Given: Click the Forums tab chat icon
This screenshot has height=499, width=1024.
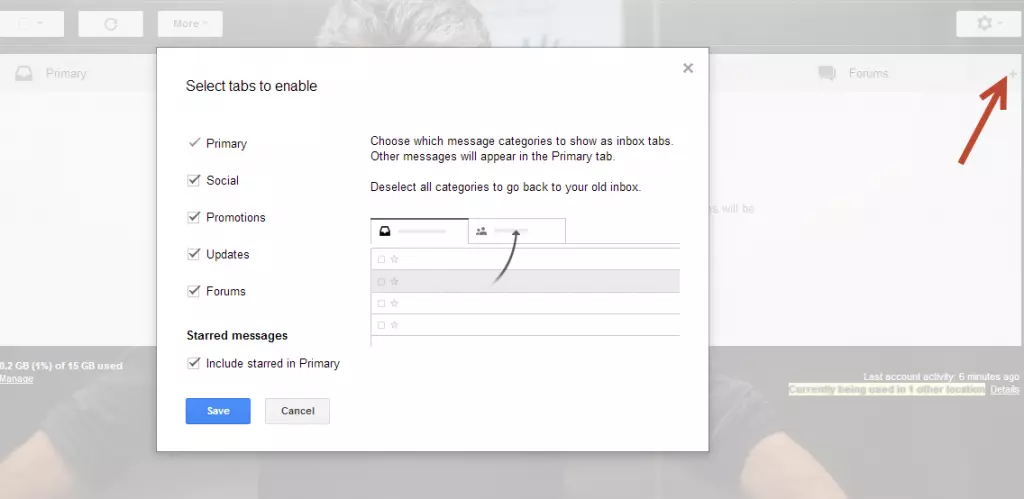Looking at the screenshot, I should (x=827, y=73).
